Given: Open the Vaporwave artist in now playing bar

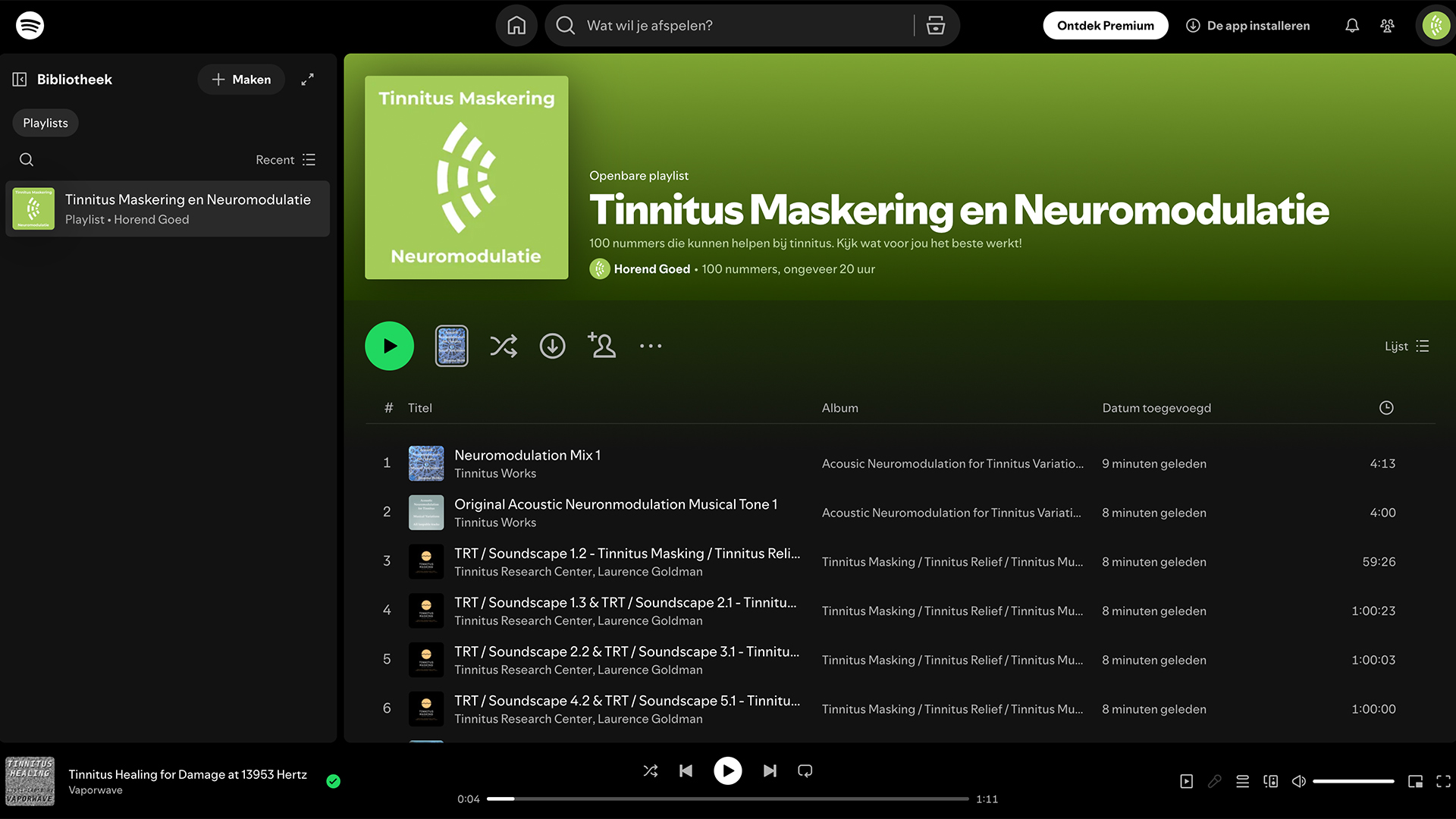Looking at the screenshot, I should pyautogui.click(x=96, y=790).
